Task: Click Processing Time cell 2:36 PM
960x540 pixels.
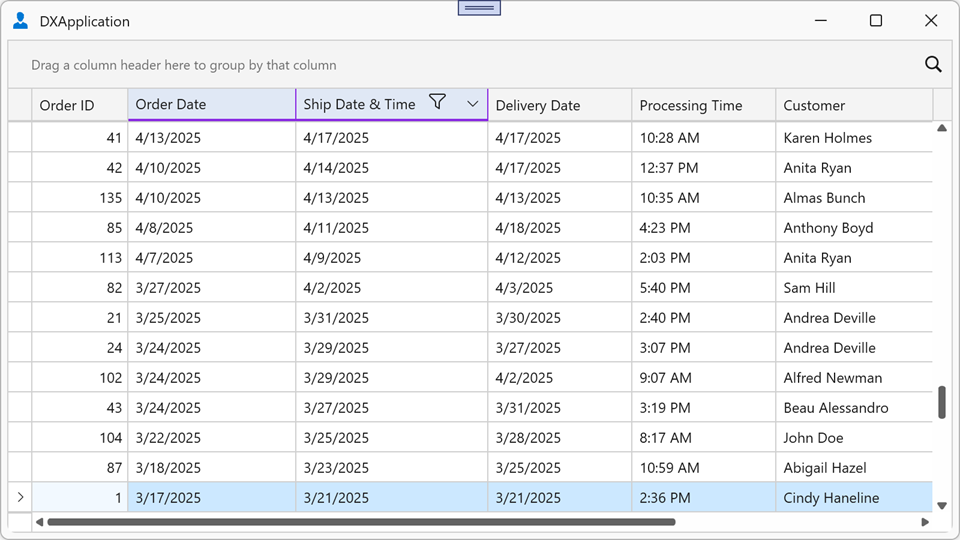Action: coord(703,498)
